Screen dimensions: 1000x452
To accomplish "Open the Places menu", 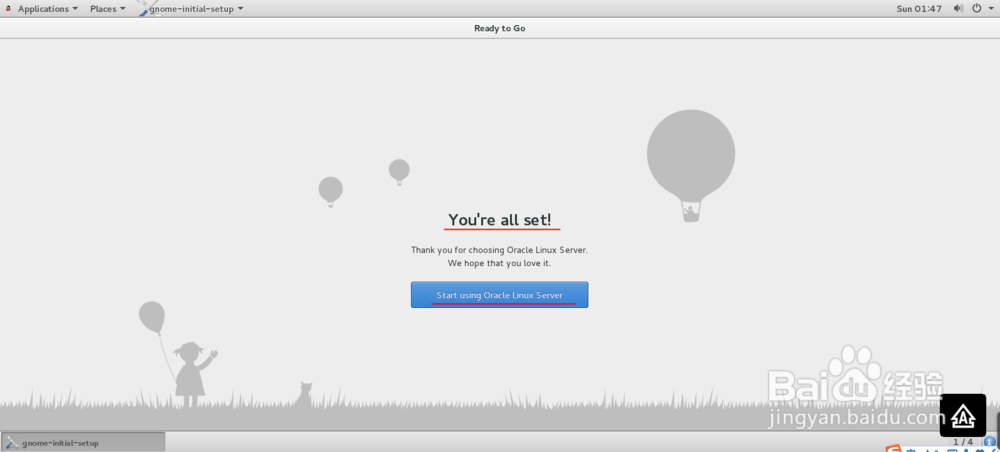I will click(x=108, y=9).
